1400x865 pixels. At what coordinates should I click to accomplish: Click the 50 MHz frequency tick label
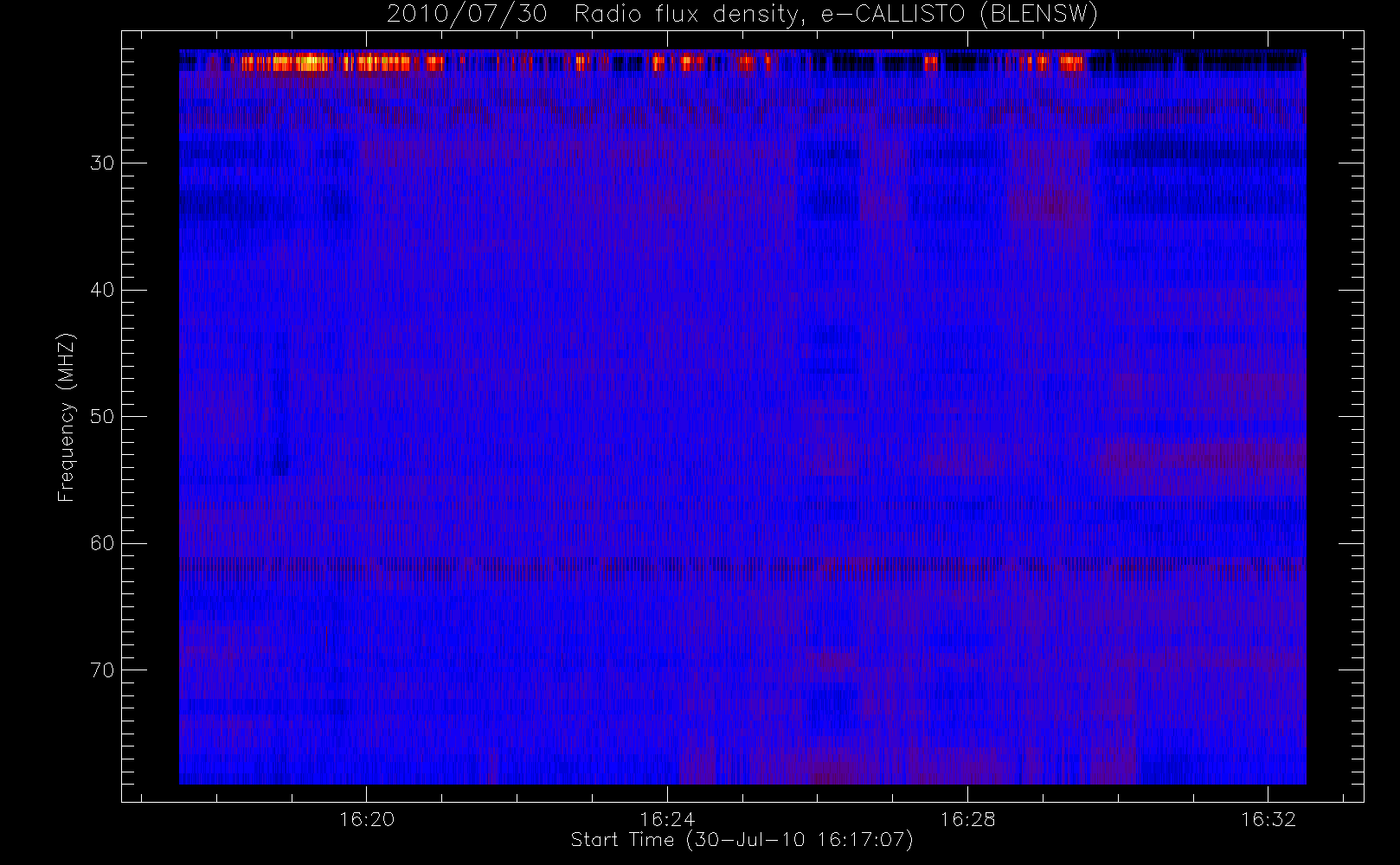[102, 416]
